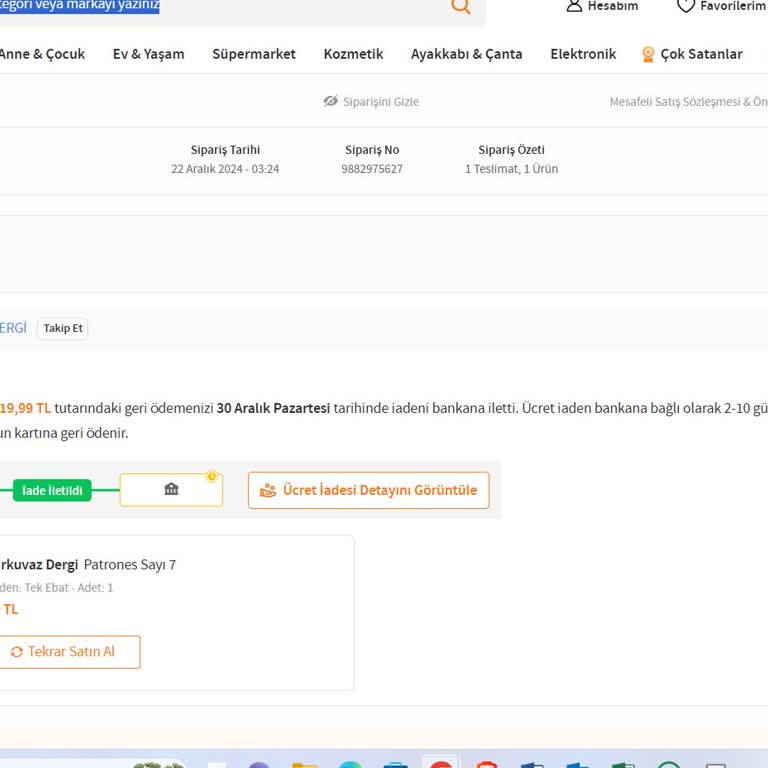Click the green İade İletildi status step
Viewport: 768px width, 768px height.
(x=52, y=490)
